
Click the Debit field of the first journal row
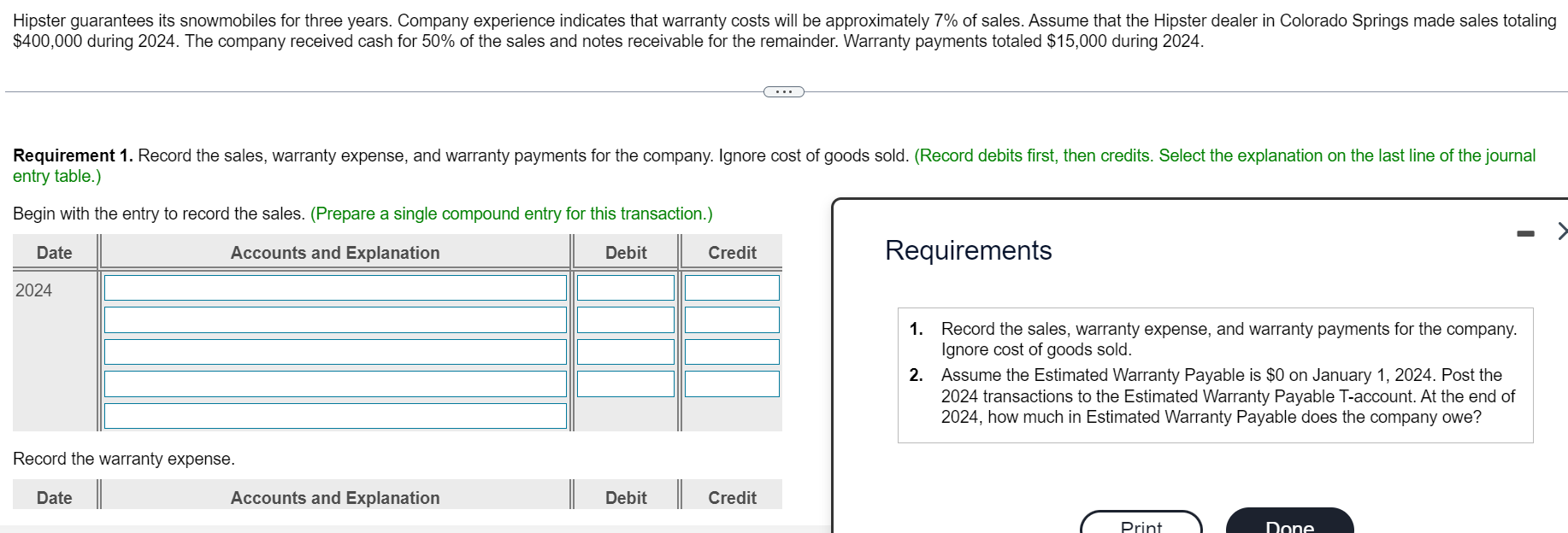pyautogui.click(x=625, y=288)
